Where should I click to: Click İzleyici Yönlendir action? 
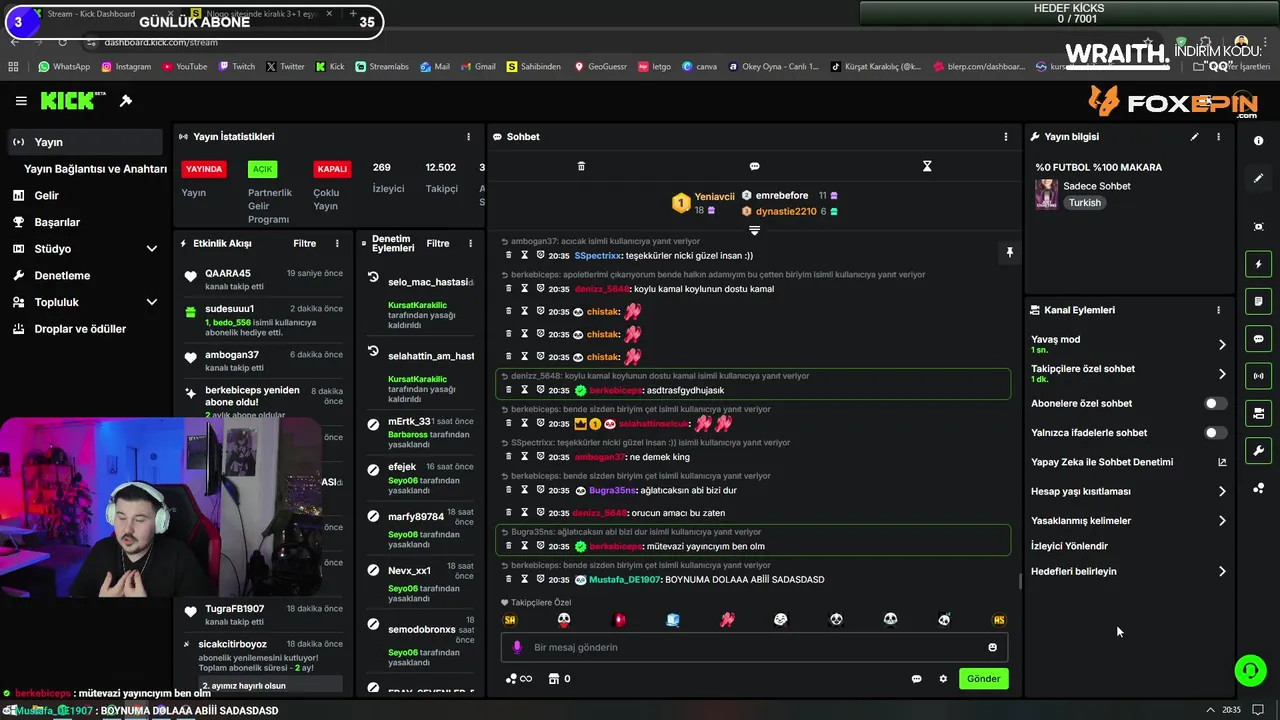click(1069, 546)
